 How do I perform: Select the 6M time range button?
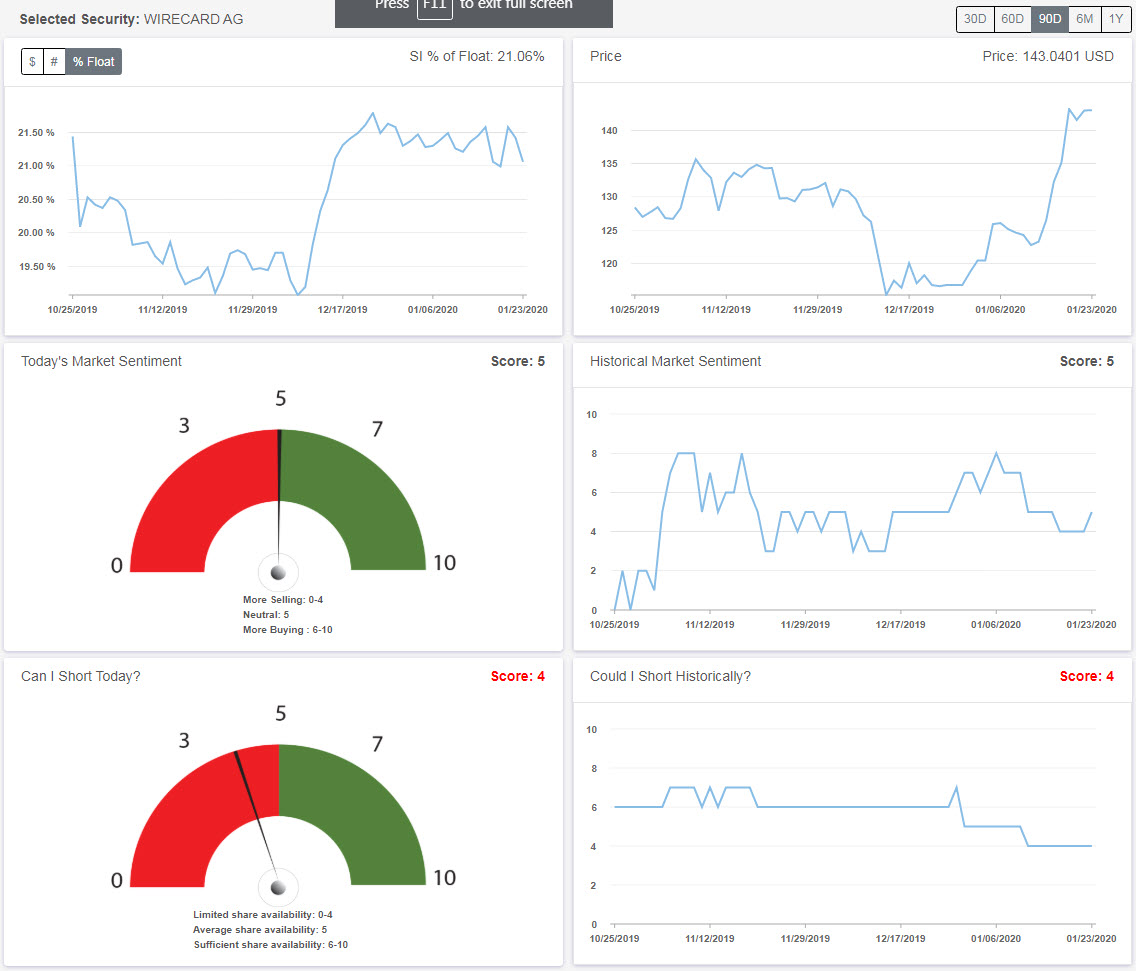(x=1084, y=18)
